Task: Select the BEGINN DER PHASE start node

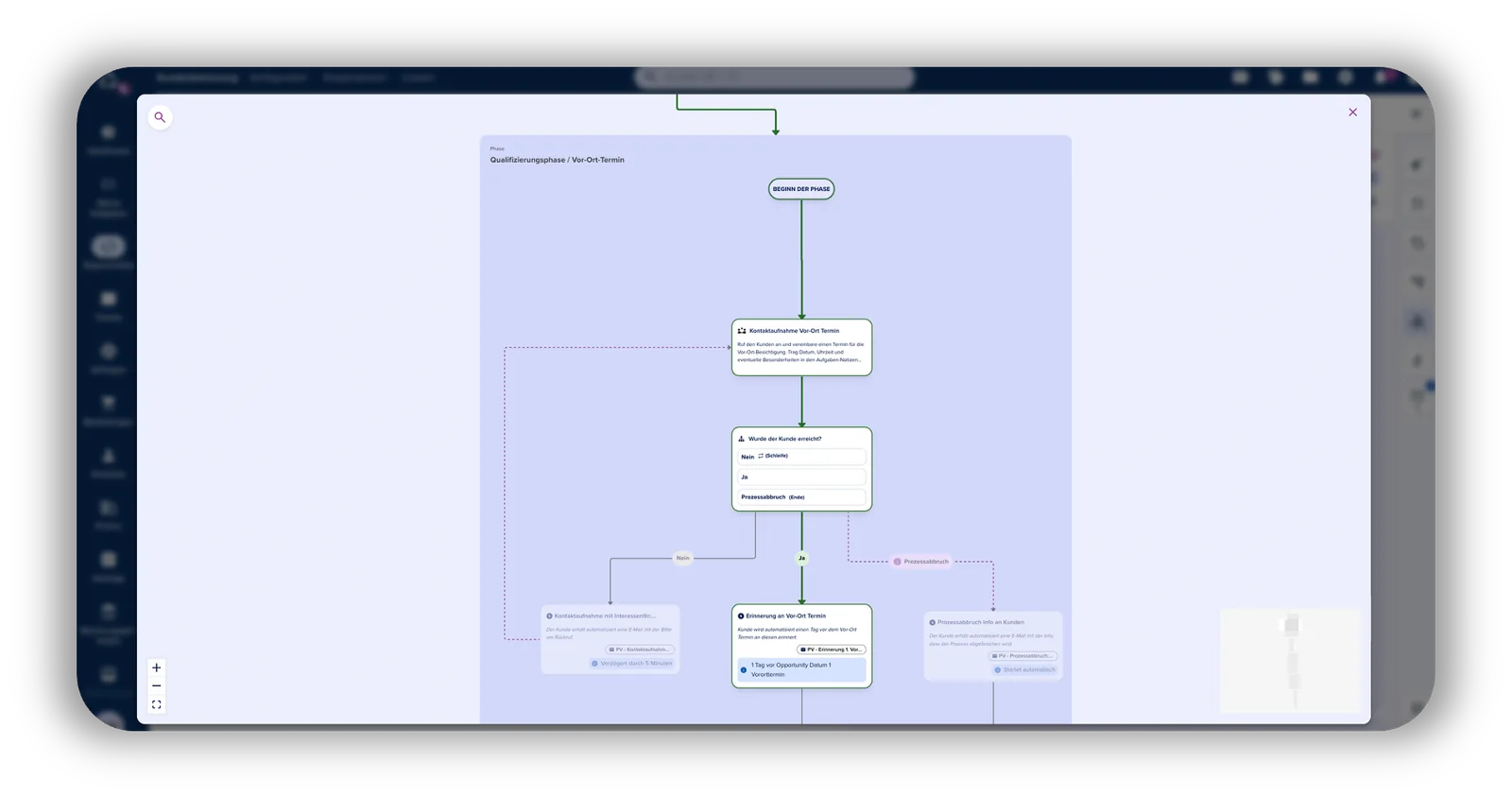Action: coord(801,189)
